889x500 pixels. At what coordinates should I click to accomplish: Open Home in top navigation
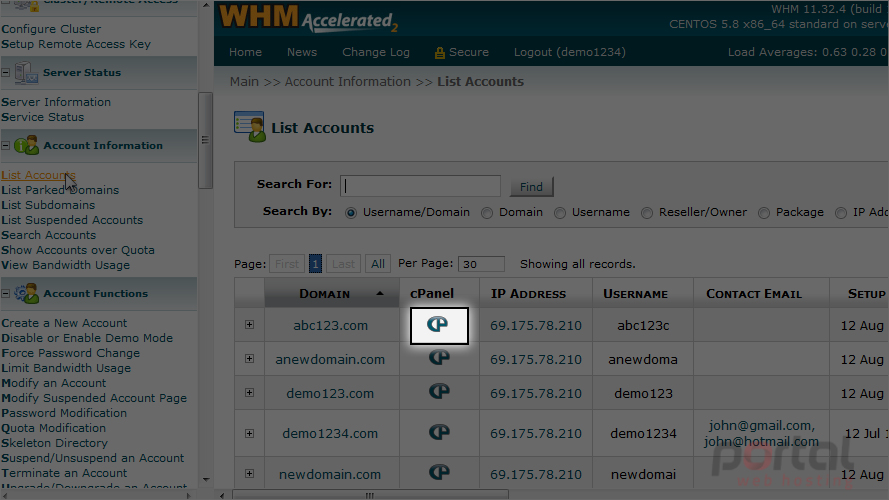click(x=245, y=52)
